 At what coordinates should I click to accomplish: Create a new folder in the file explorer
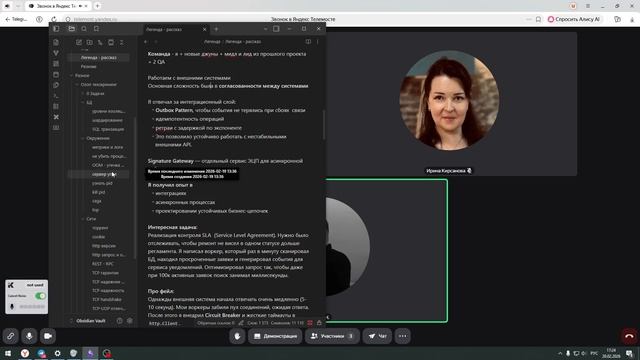(89, 42)
